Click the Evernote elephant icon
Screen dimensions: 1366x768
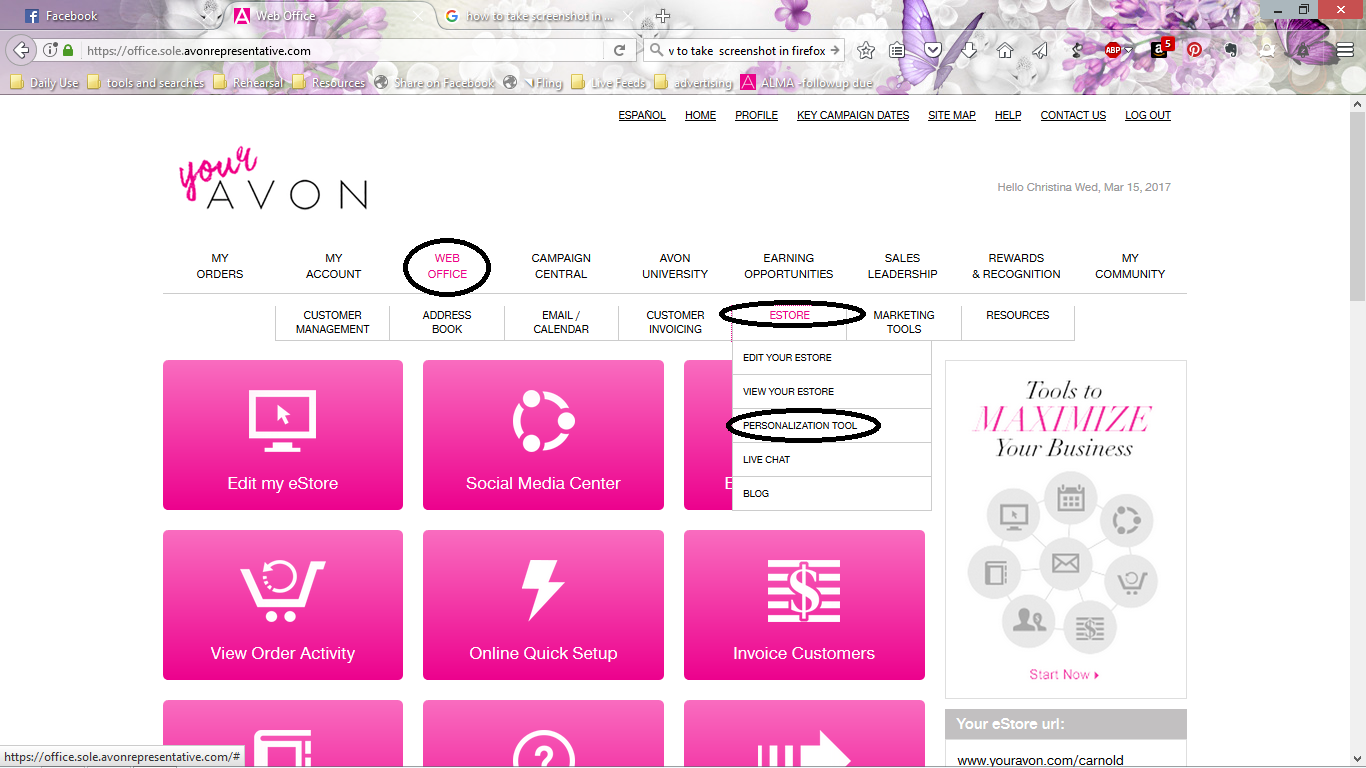1230,50
